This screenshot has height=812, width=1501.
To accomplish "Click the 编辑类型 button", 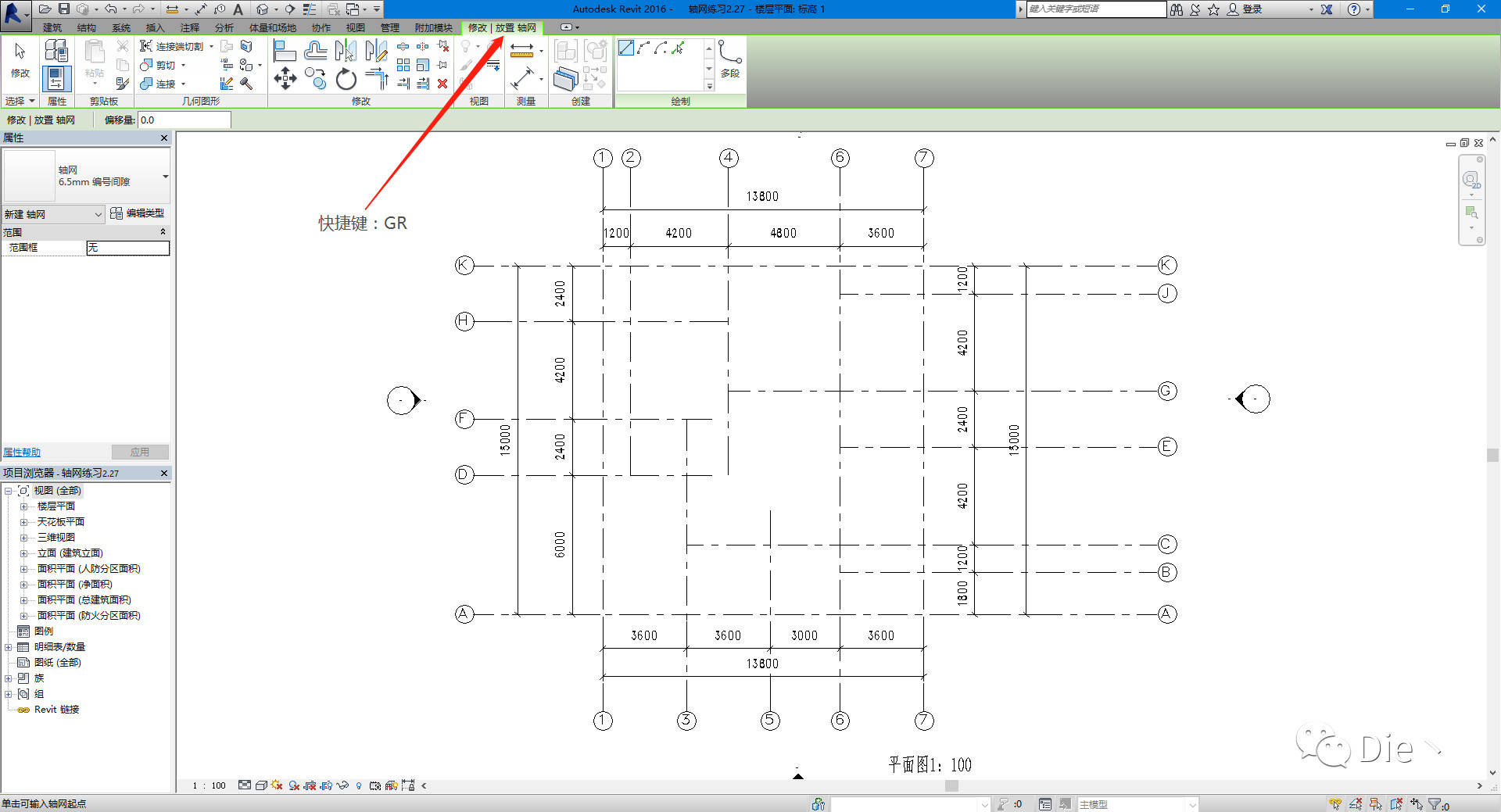I will pyautogui.click(x=138, y=213).
